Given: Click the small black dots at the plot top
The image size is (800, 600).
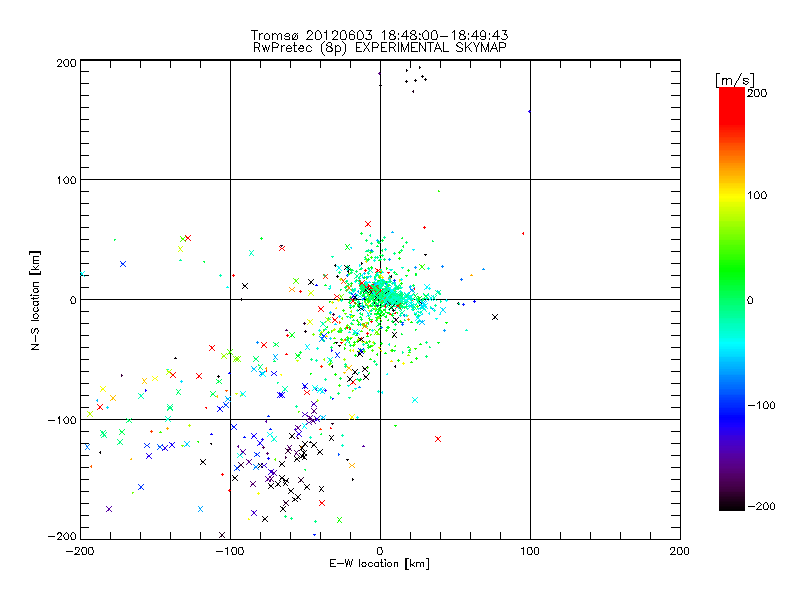Looking at the screenshot, I should 416,79.
